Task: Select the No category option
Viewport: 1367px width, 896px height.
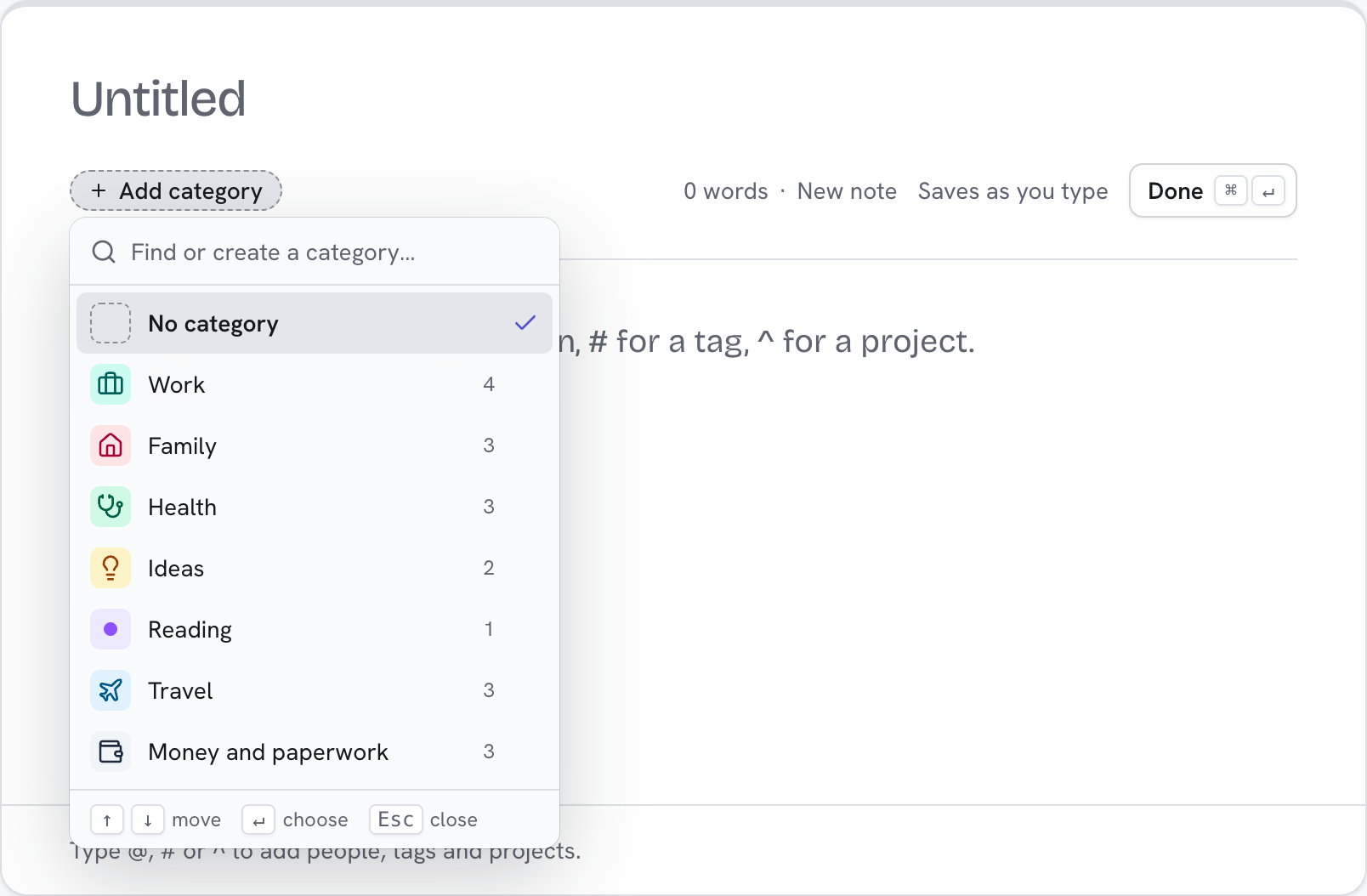Action: click(x=315, y=323)
